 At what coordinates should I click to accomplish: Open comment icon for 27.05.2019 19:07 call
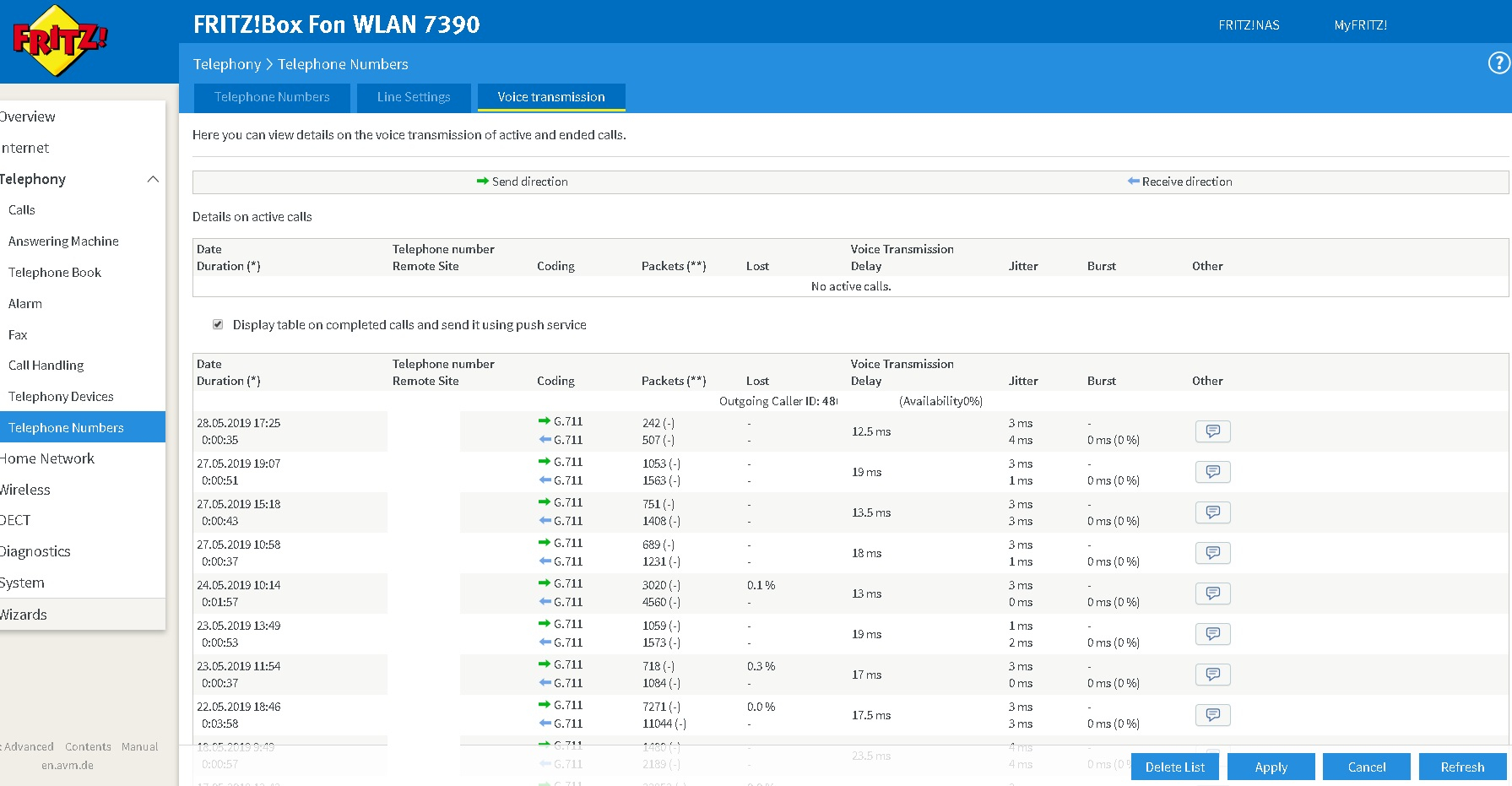[1212, 472]
